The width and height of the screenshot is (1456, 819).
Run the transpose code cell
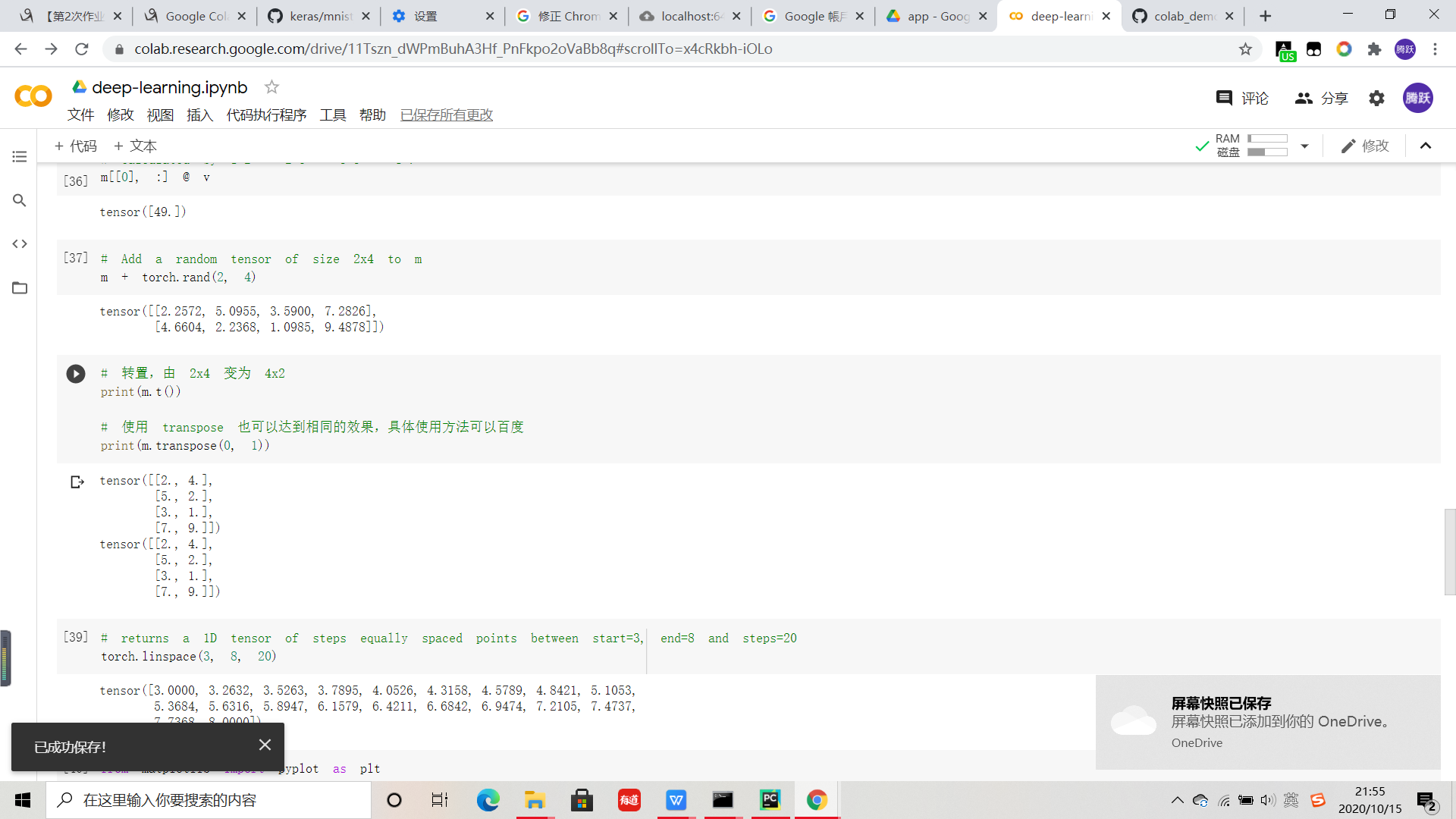[x=76, y=374]
